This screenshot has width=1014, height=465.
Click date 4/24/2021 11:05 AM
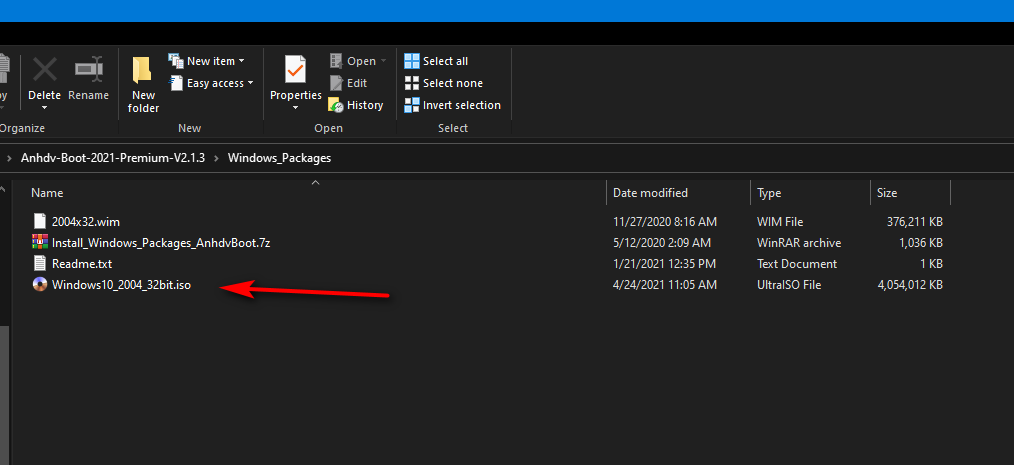point(665,285)
